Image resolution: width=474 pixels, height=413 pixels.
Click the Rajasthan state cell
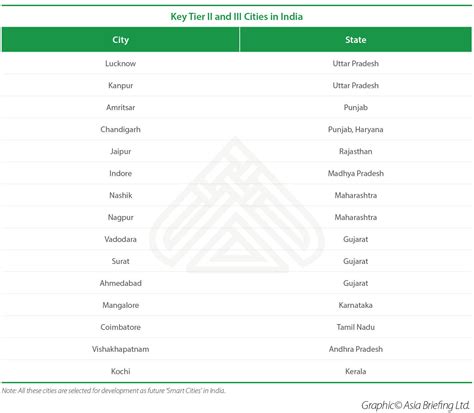click(355, 151)
